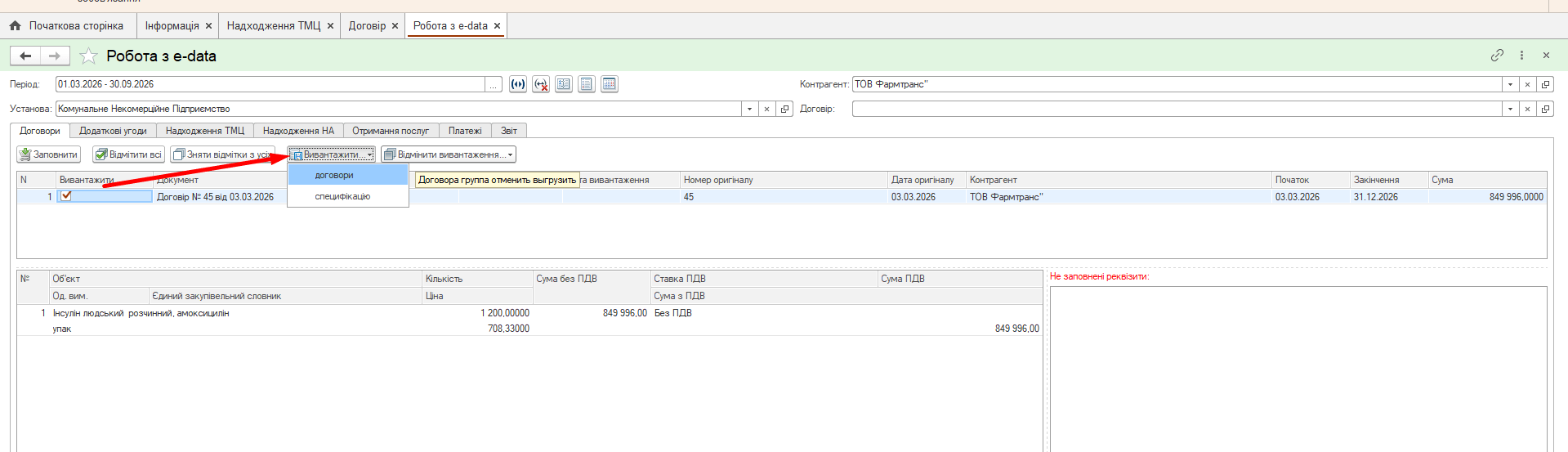Screen dimensions: 1568x452
Task: Click the Контрагент column header
Action: click(x=1119, y=180)
